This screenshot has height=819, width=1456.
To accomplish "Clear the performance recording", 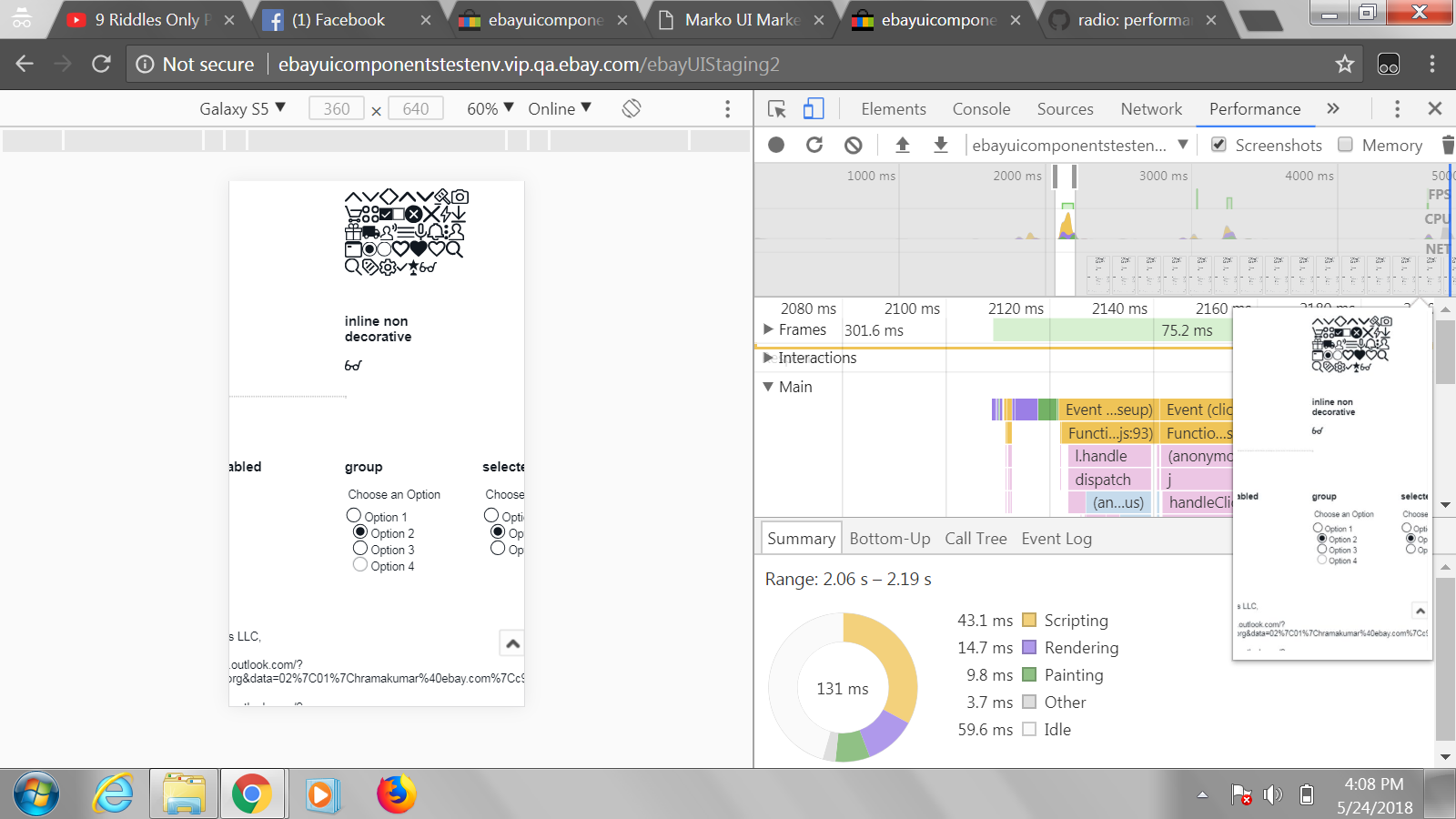I will pos(853,145).
